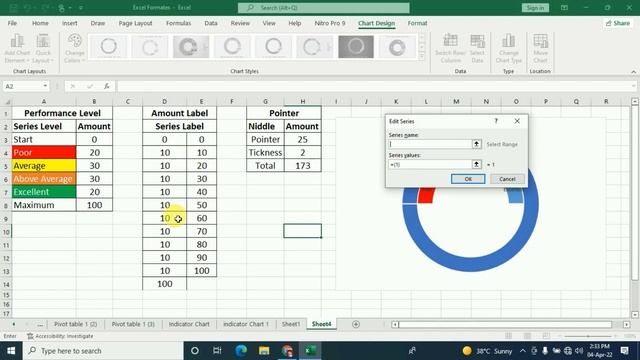640x360 pixels.
Task: Click the Sign in button
Action: [x=535, y=8]
